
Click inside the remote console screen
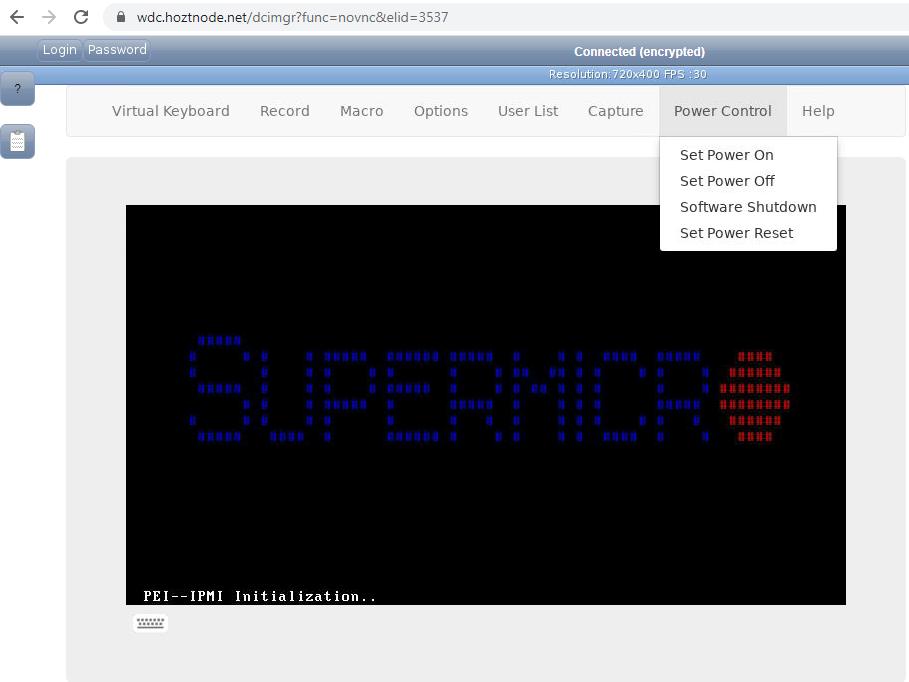click(x=486, y=405)
